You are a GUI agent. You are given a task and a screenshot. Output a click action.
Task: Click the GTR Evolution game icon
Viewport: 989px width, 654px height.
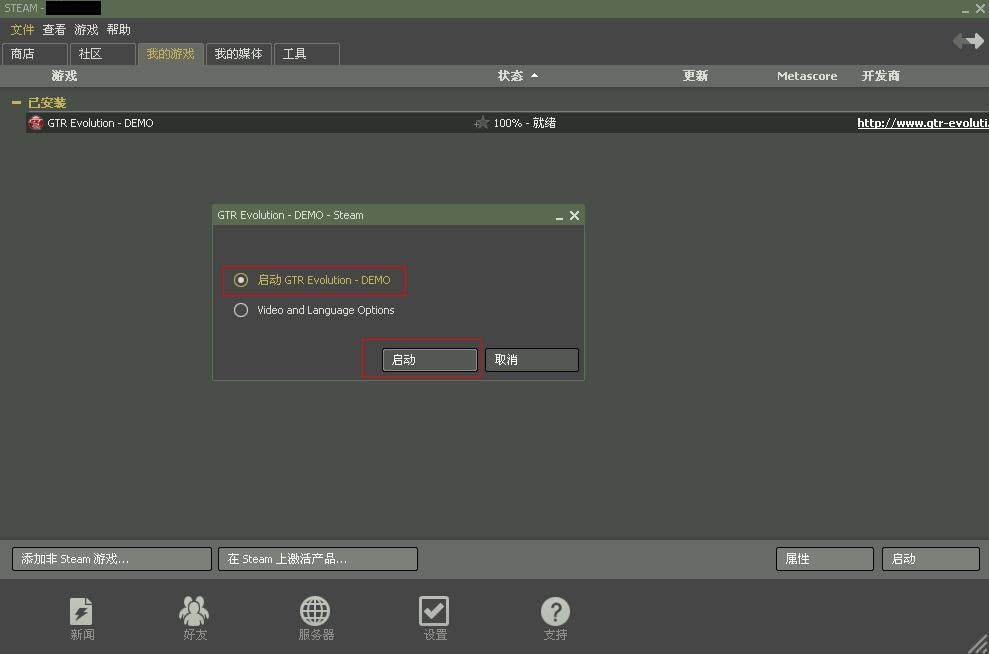point(36,122)
